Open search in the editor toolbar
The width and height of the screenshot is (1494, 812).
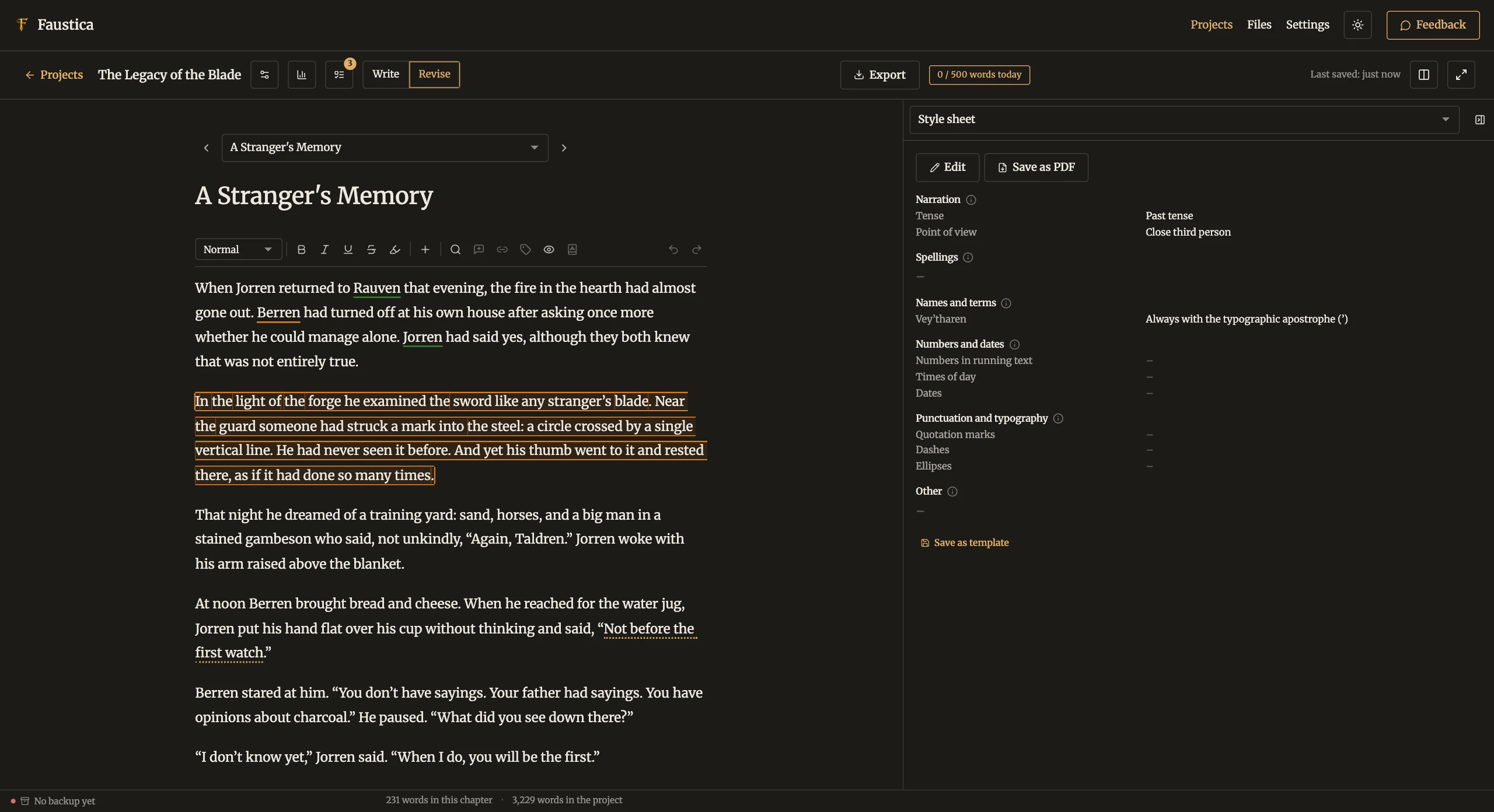[x=455, y=250]
